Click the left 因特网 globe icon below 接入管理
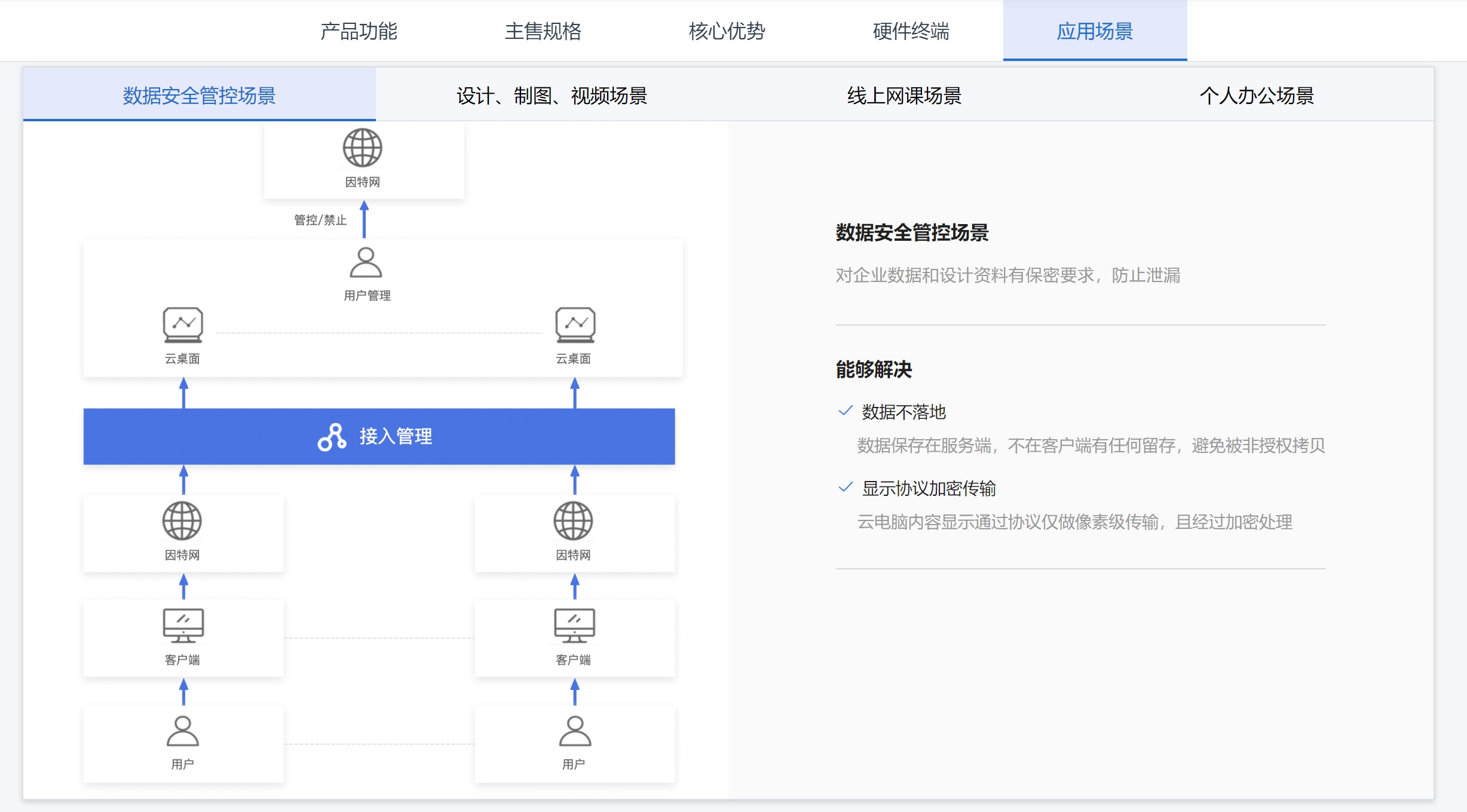The width and height of the screenshot is (1467, 812). click(182, 520)
